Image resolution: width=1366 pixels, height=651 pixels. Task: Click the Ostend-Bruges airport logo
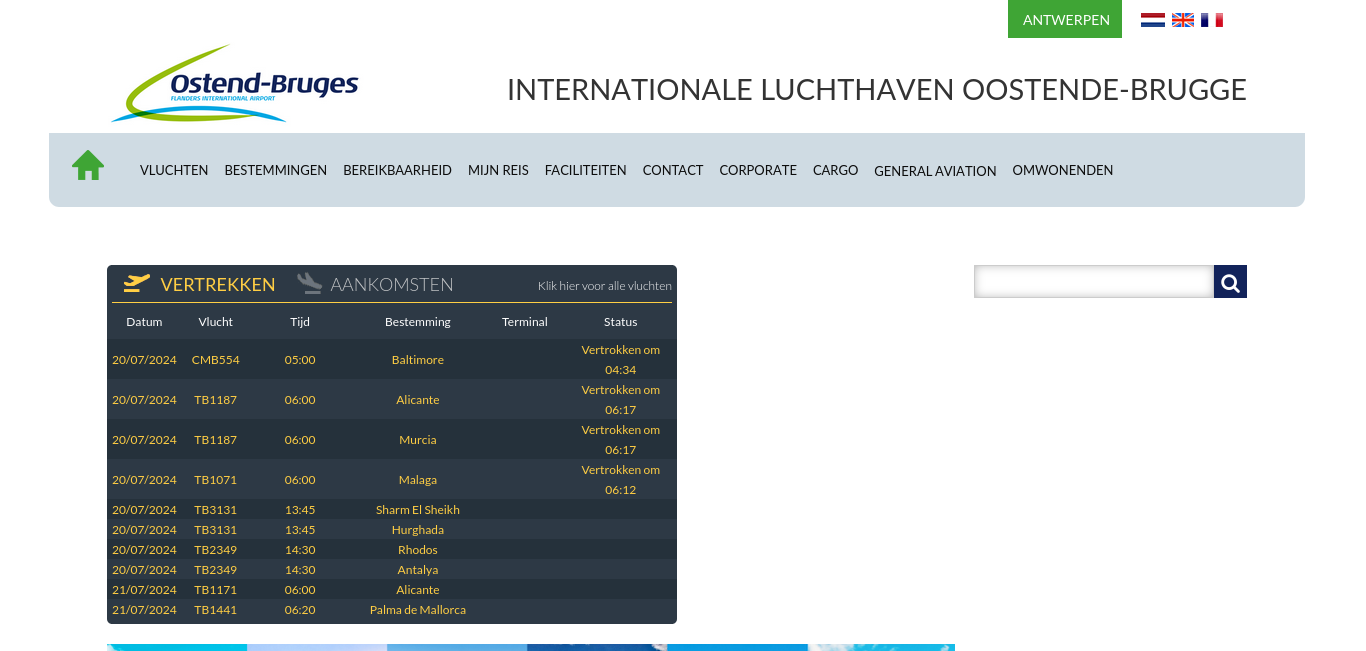tap(235, 83)
